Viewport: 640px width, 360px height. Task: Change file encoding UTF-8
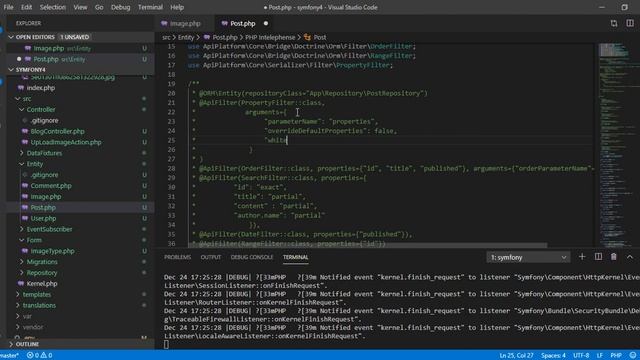tap(581, 356)
